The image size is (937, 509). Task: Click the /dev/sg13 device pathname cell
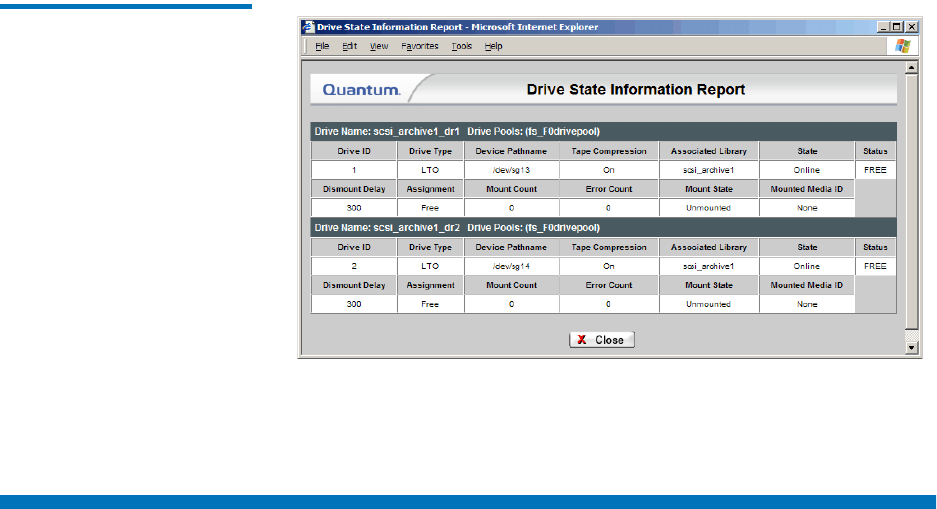511,170
